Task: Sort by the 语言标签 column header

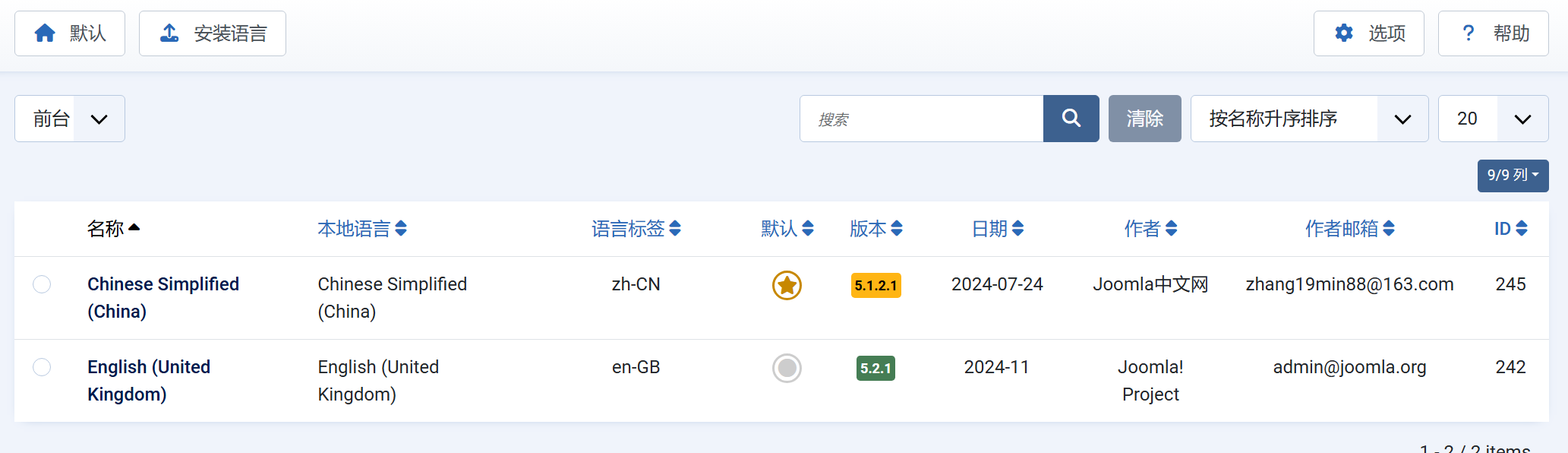Action: [x=636, y=229]
